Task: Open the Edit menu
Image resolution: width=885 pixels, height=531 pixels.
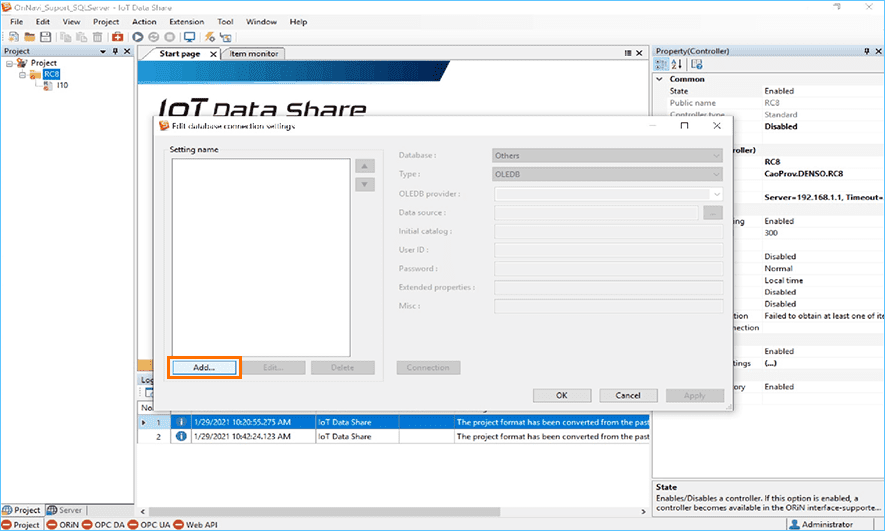Action: click(x=43, y=21)
